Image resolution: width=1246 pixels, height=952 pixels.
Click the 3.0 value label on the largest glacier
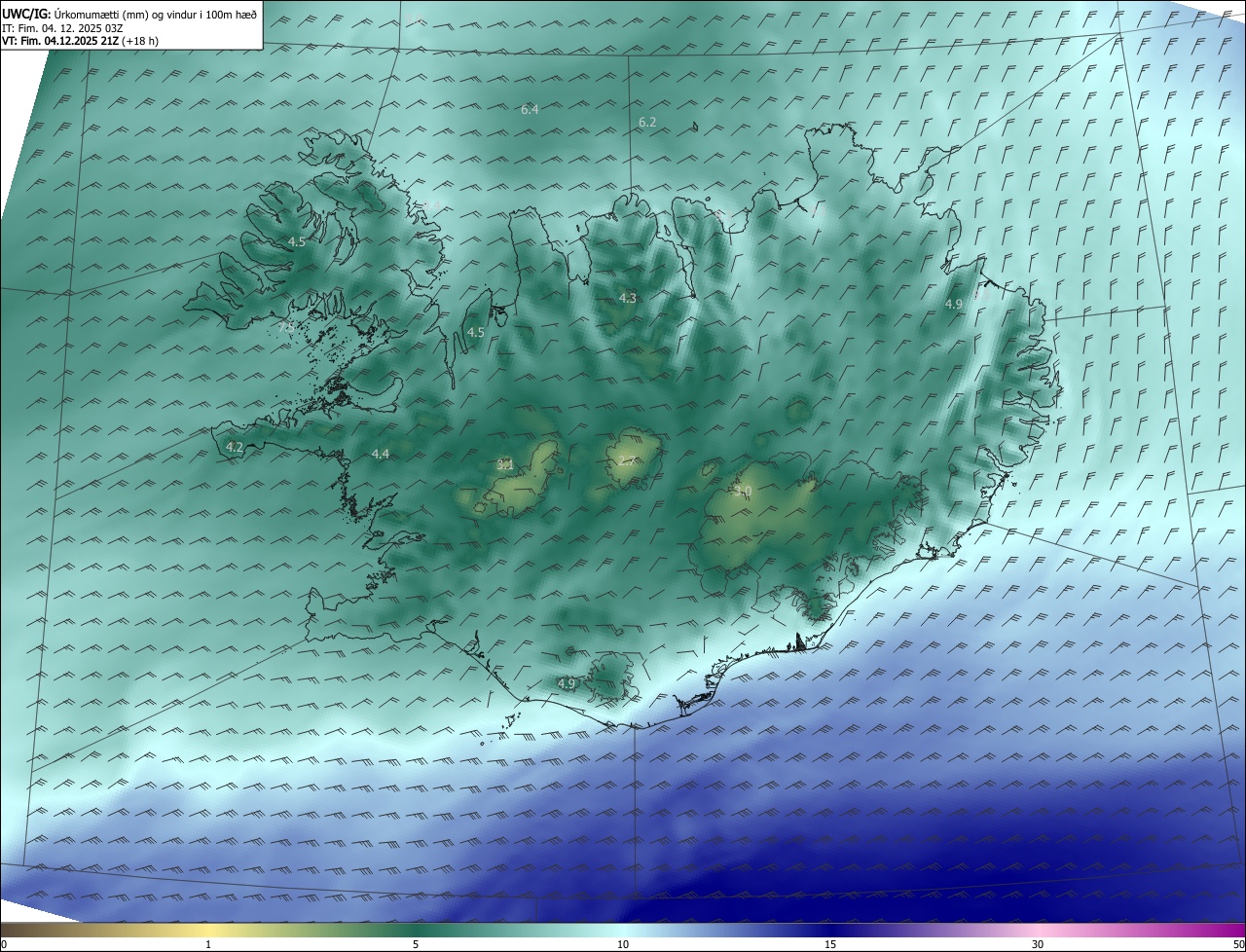point(744,493)
